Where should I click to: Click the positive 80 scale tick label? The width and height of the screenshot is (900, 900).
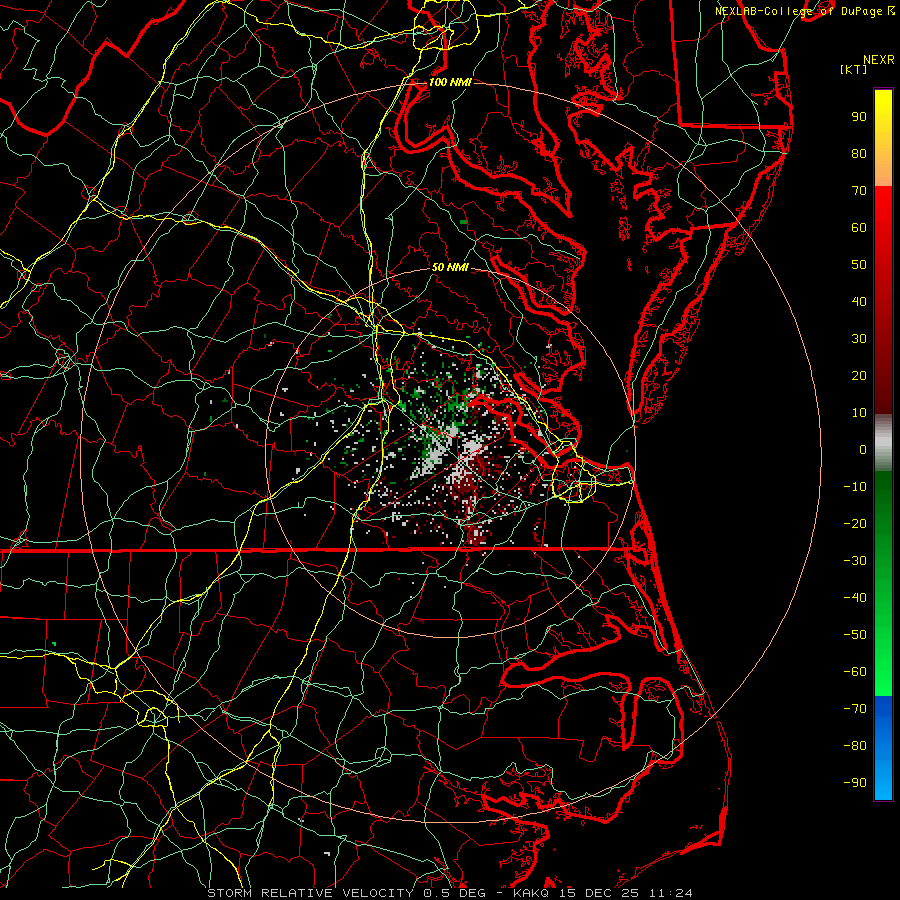click(859, 154)
